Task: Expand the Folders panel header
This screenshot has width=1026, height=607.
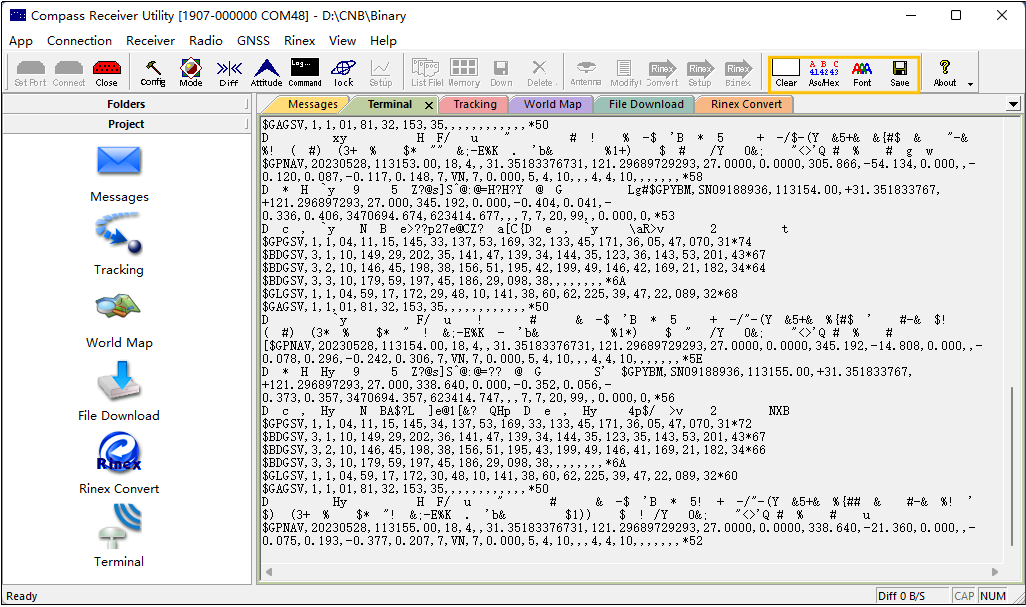Action: coord(126,104)
